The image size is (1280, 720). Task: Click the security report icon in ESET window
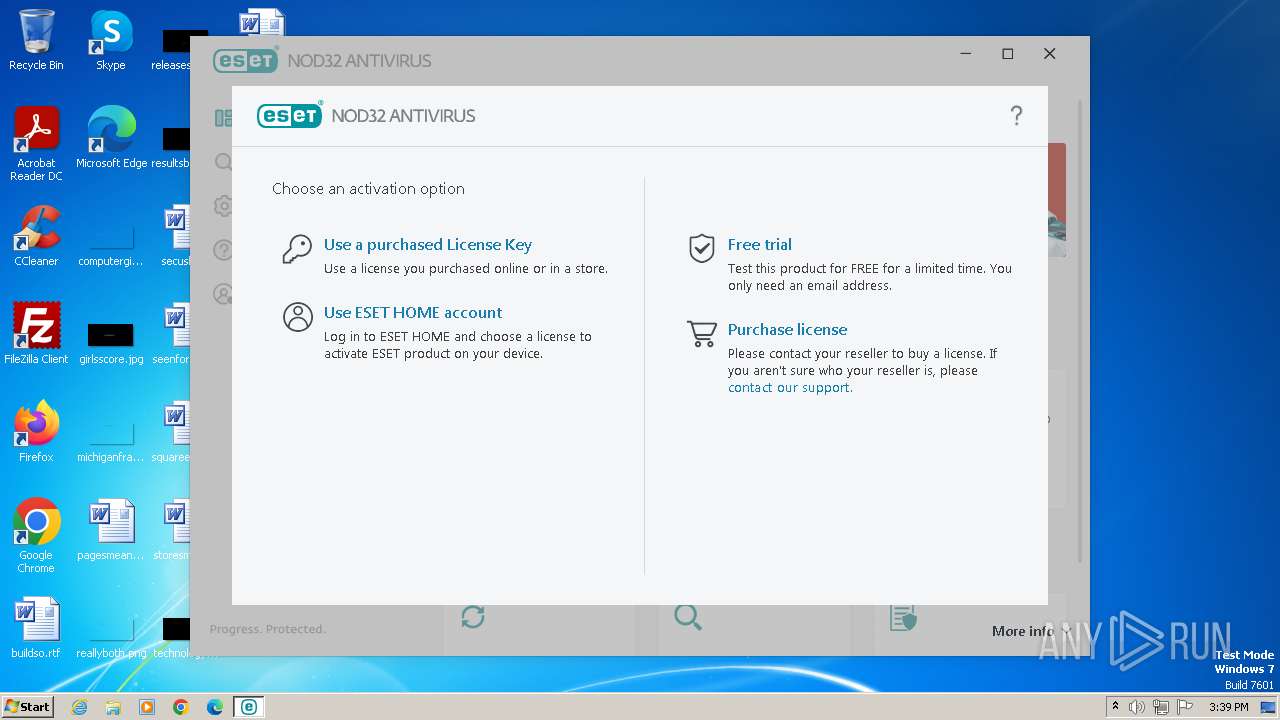click(x=903, y=617)
